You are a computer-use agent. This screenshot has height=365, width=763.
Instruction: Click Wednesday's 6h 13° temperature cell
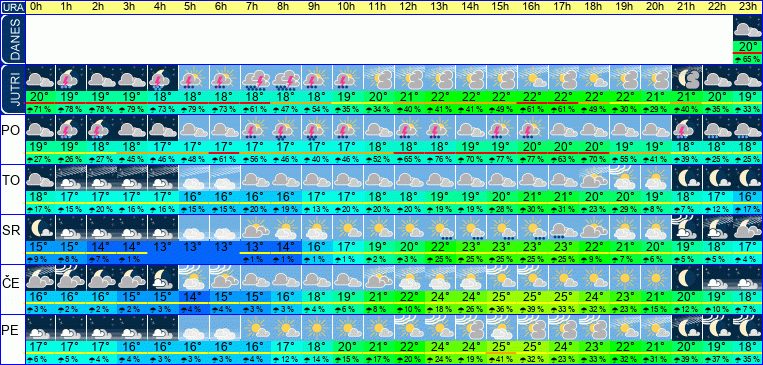(x=225, y=246)
